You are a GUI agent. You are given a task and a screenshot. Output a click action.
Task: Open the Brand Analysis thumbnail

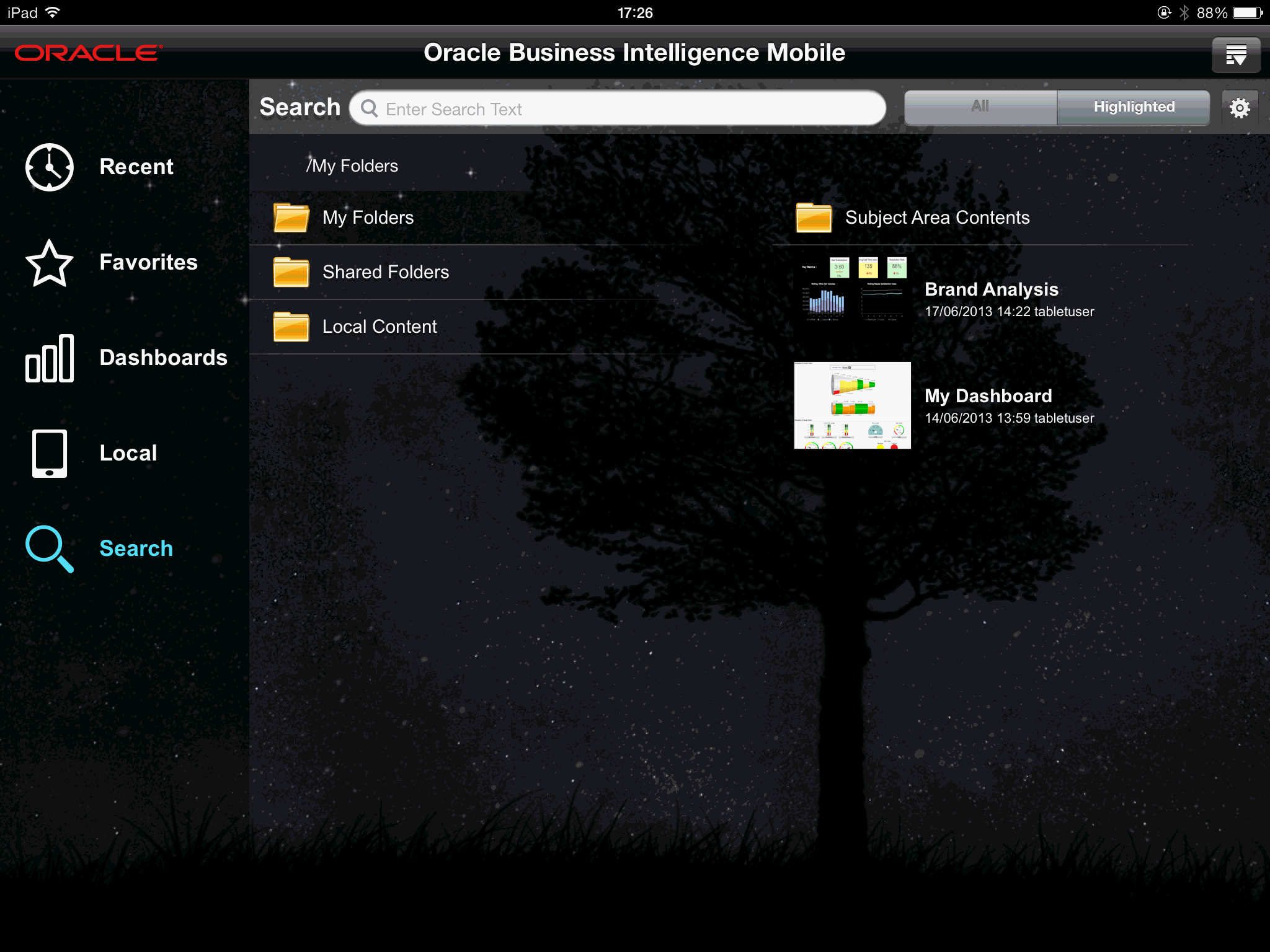(853, 299)
